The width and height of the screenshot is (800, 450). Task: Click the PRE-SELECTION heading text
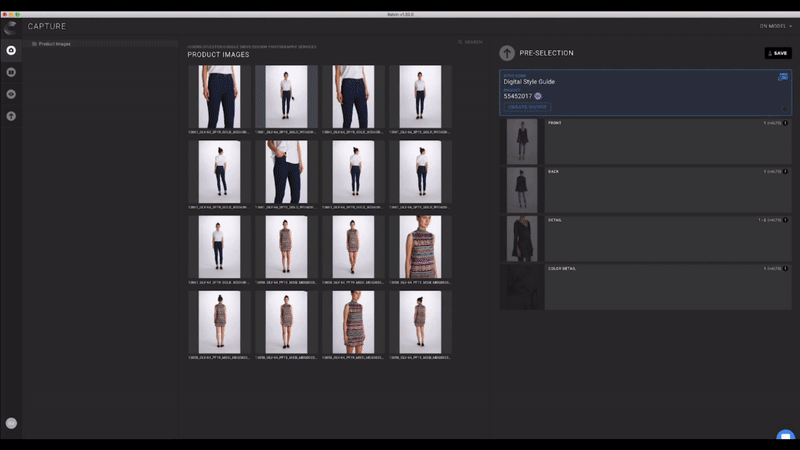tap(546, 53)
